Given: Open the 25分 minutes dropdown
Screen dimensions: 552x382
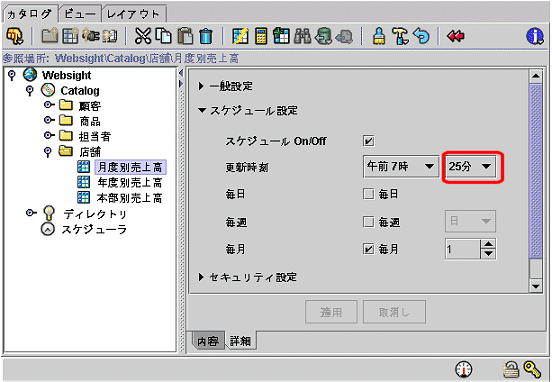Looking at the screenshot, I should 470,166.
